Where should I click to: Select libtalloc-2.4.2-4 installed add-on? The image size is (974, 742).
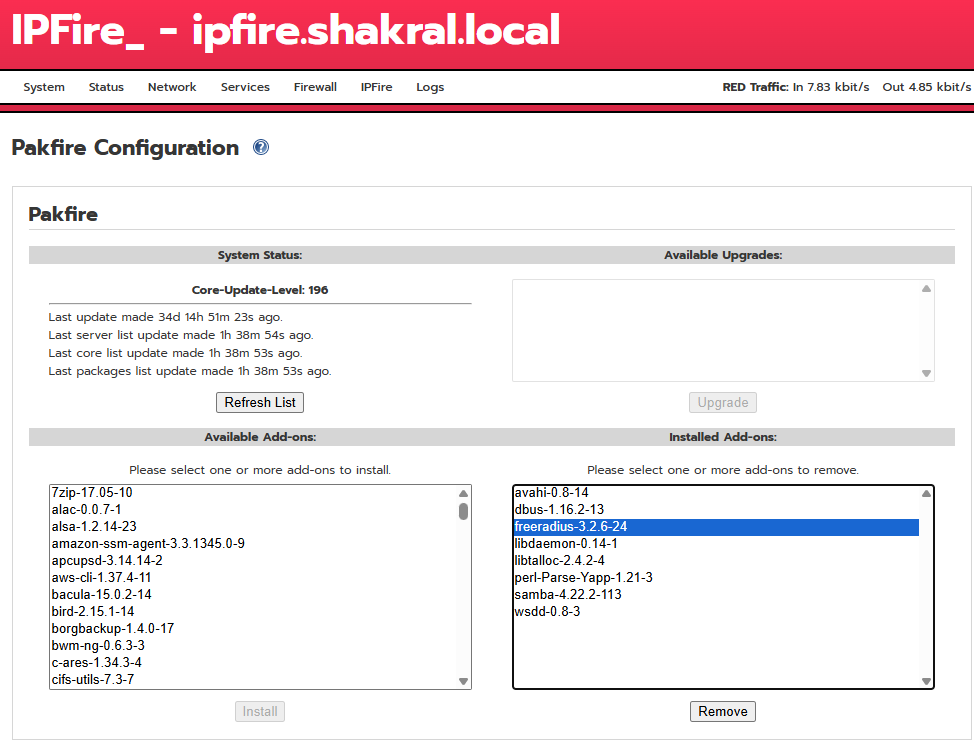(x=716, y=561)
